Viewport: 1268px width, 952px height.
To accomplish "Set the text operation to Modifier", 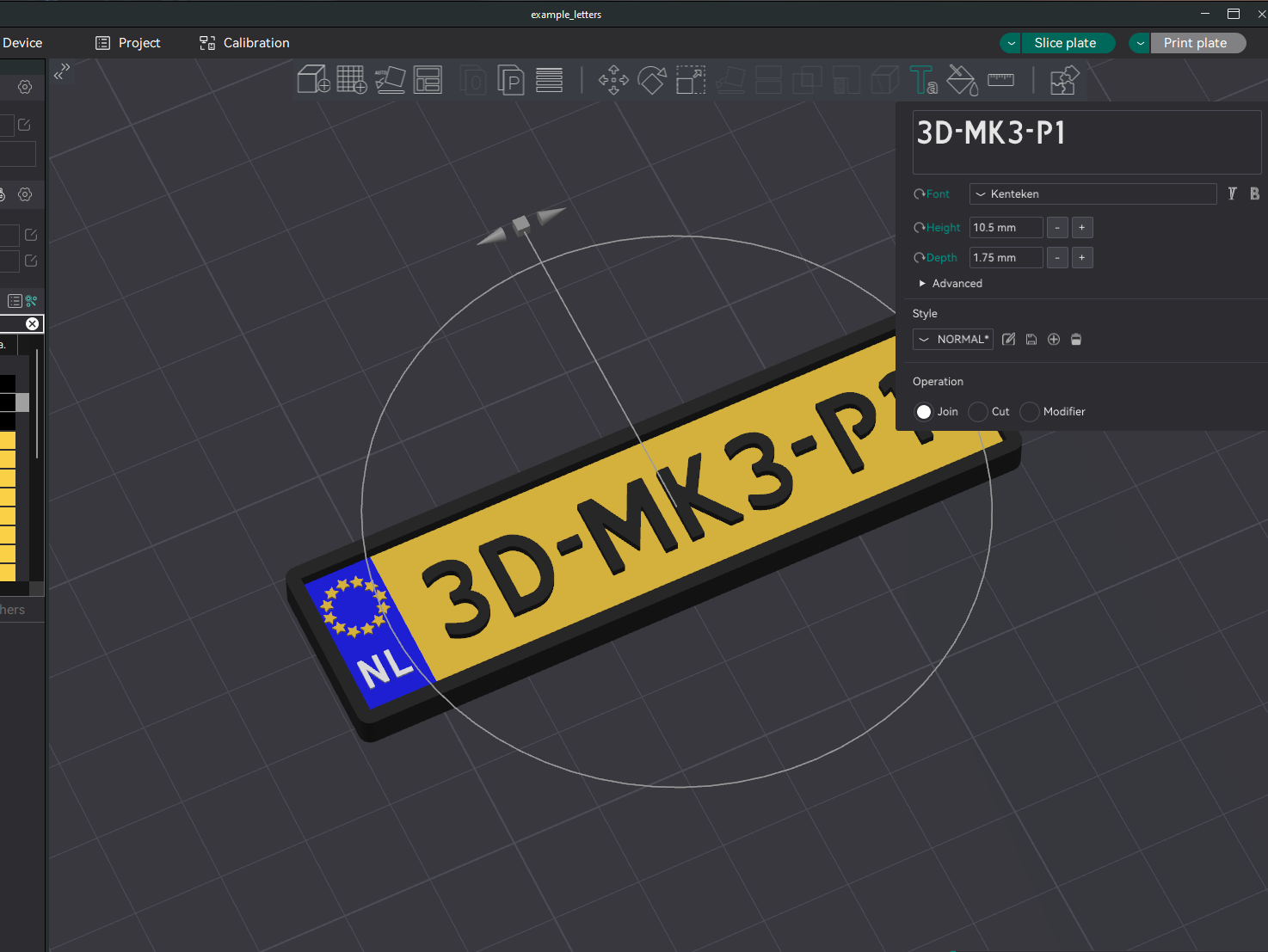I will coord(1029,412).
